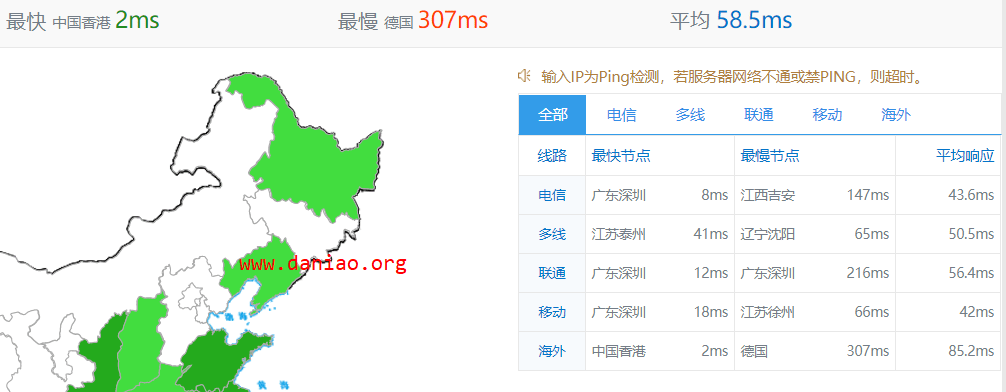
Task: Click the 多线 row label in table
Action: click(552, 234)
